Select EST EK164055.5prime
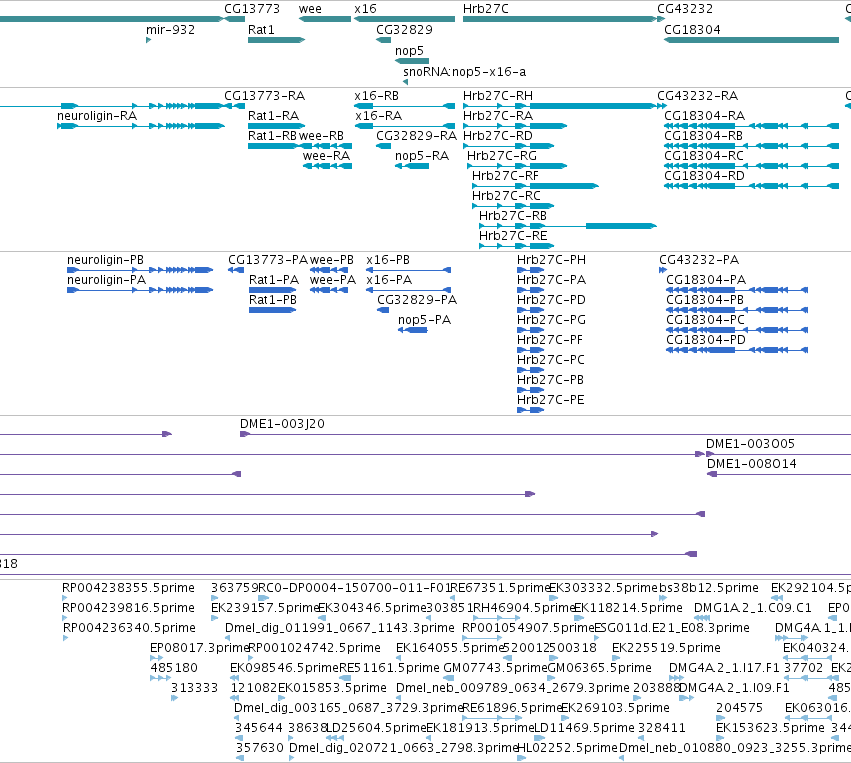 point(450,648)
